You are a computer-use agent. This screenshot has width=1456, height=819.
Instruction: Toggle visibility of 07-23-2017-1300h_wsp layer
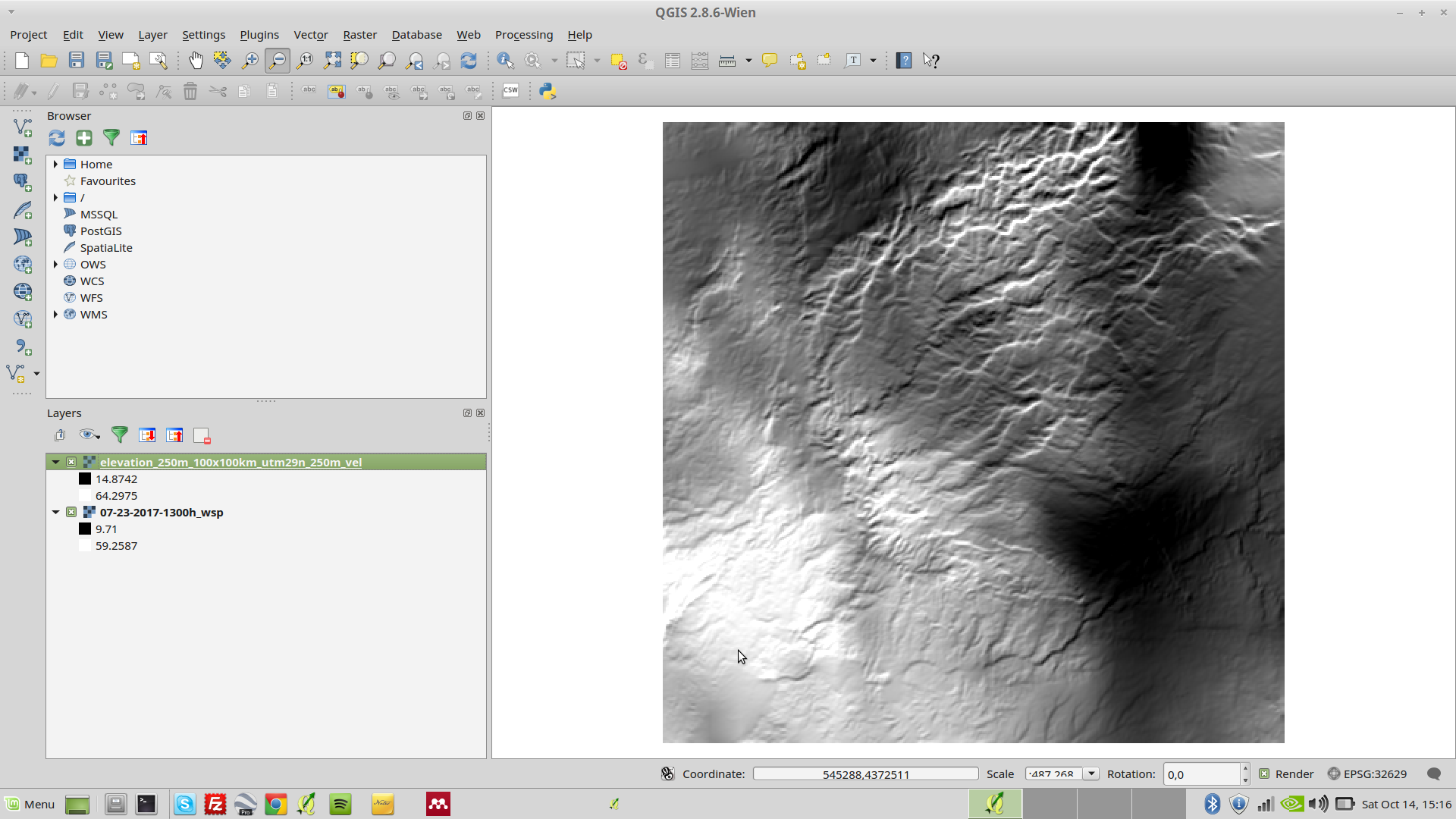pos(71,512)
